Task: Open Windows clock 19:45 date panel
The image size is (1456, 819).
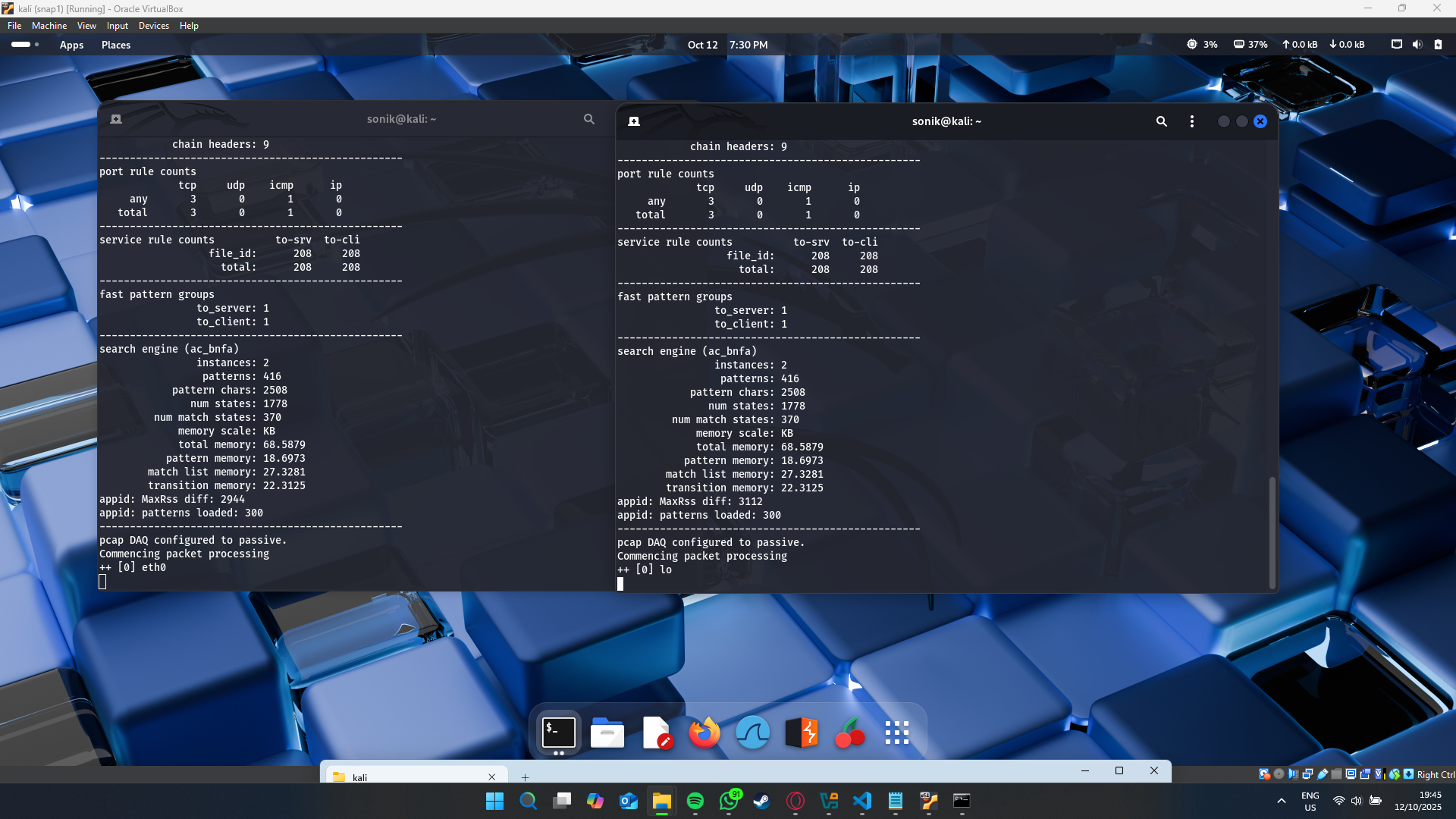Action: (1417, 801)
